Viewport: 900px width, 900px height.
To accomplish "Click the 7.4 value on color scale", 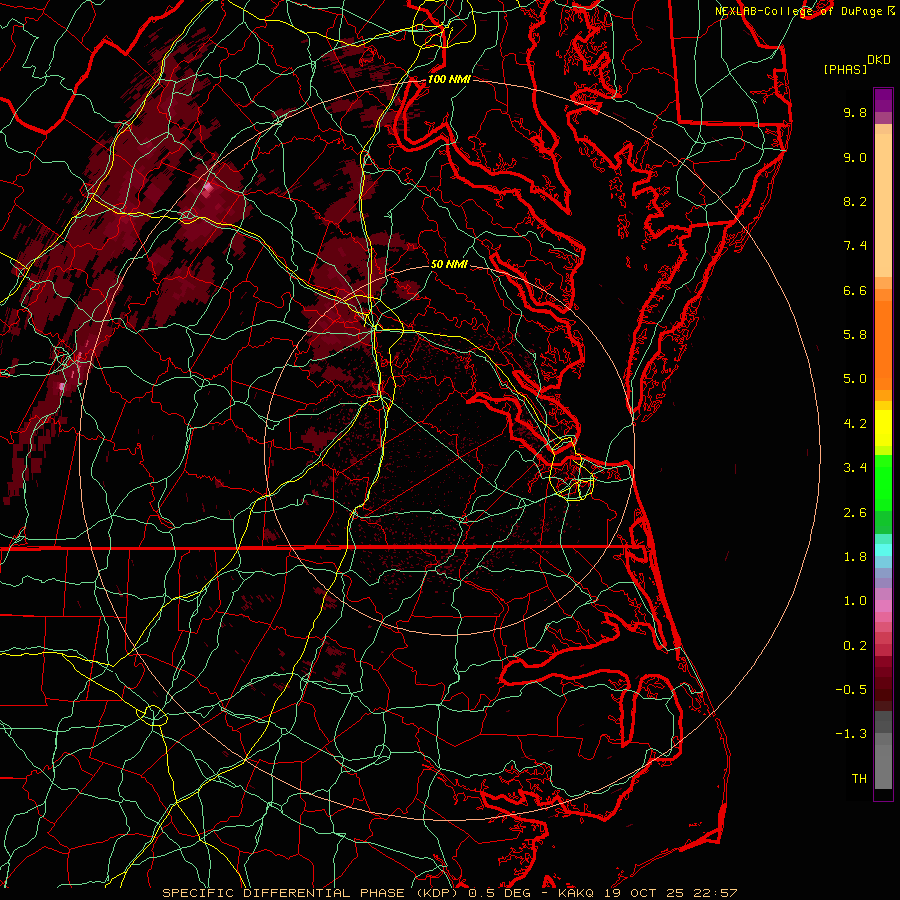I will click(855, 246).
